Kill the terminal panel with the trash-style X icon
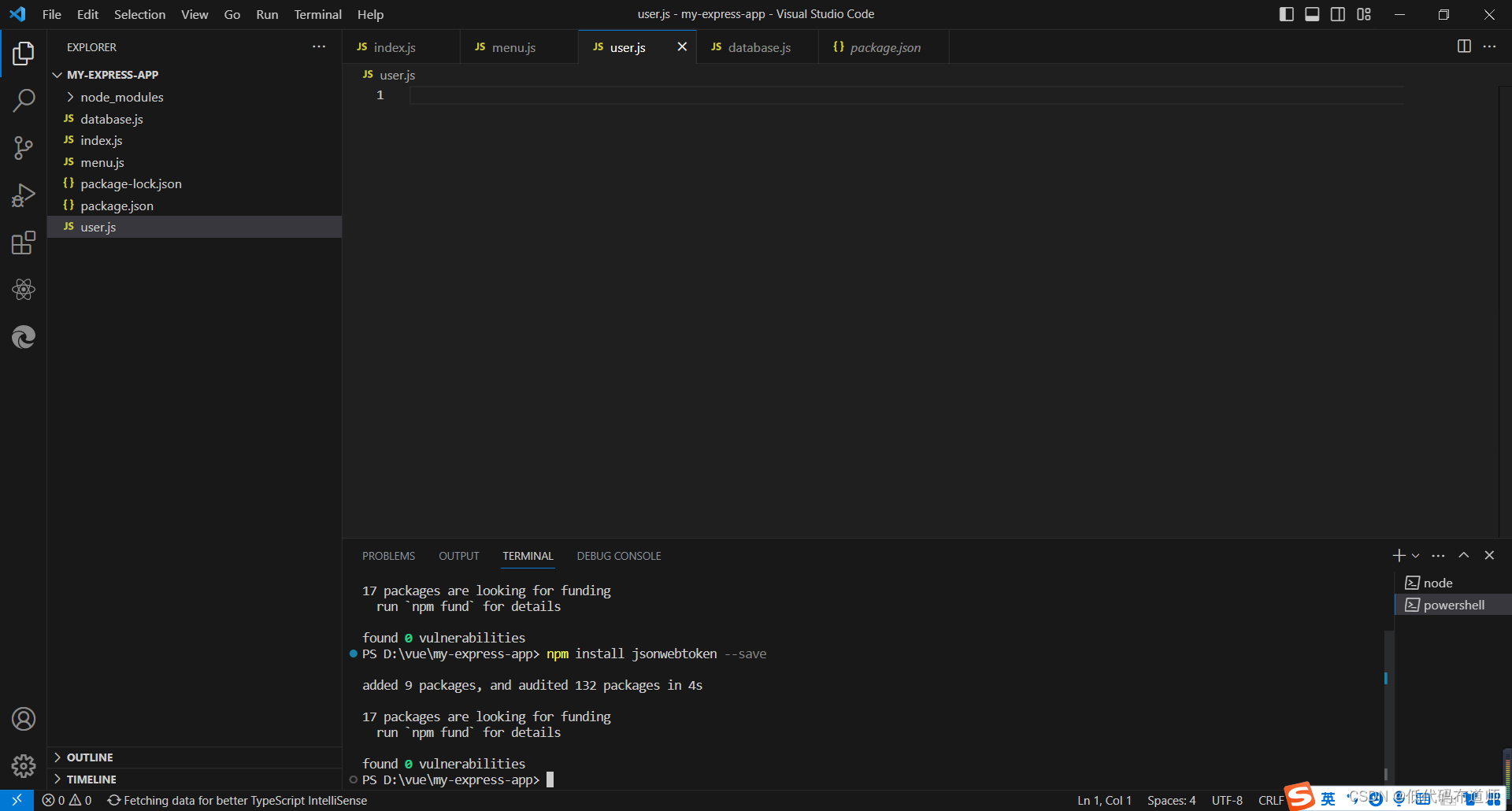 (1488, 555)
